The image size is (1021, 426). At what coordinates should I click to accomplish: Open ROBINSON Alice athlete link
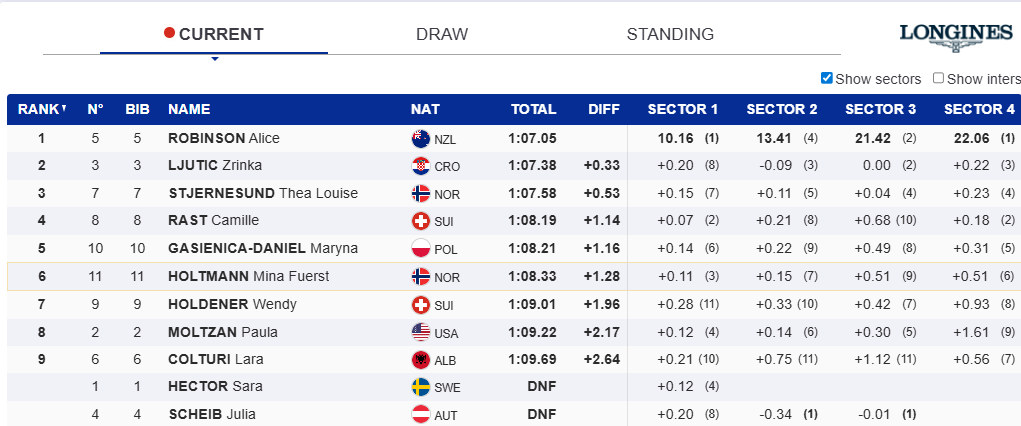pos(224,138)
